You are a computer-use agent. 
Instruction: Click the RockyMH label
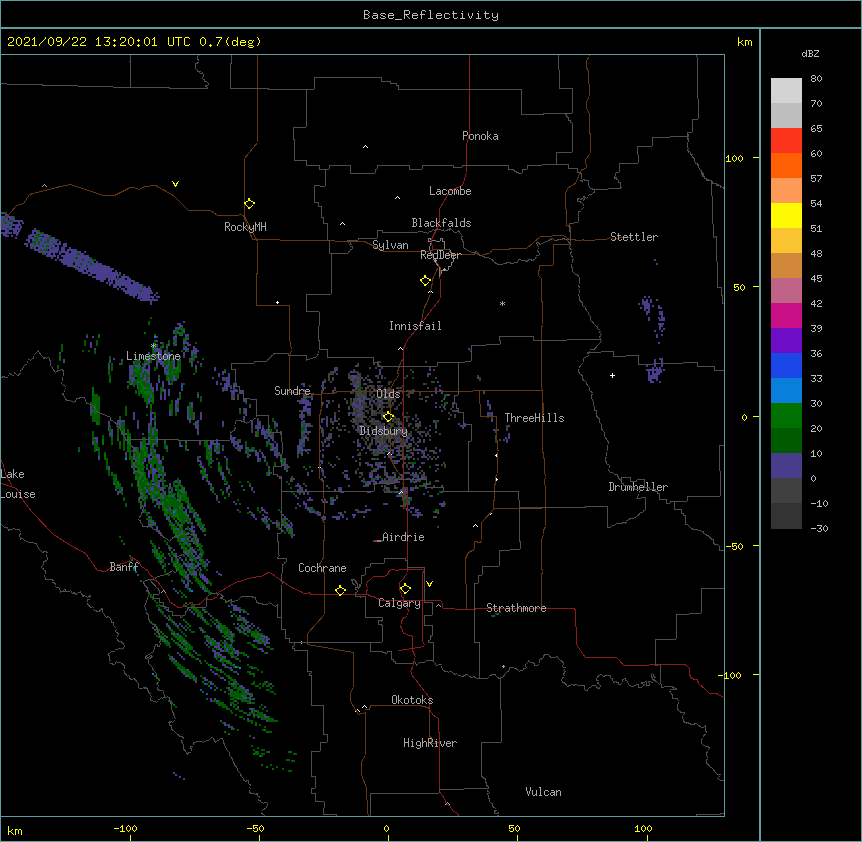click(245, 227)
